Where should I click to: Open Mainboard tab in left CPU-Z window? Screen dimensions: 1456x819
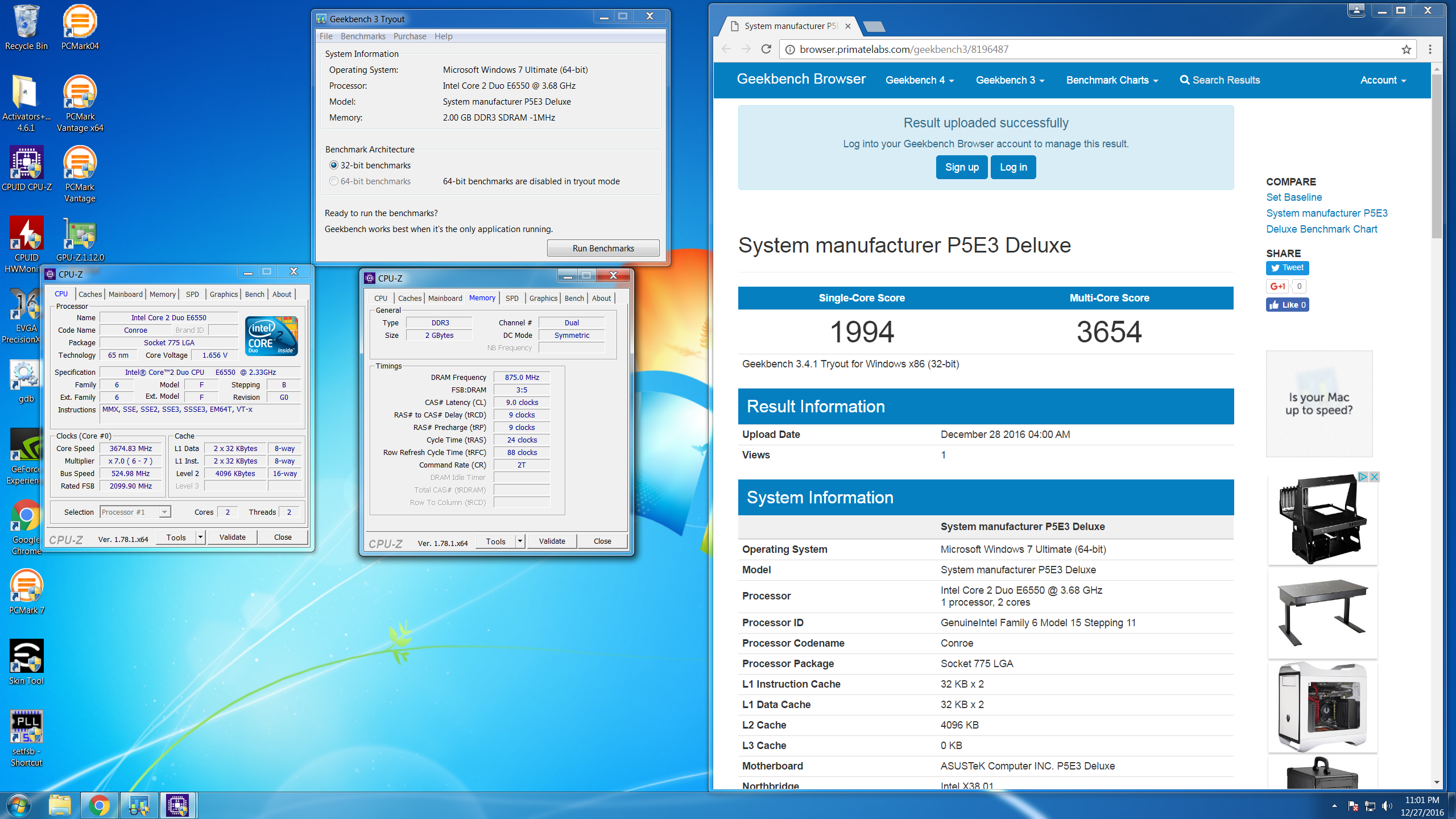[x=125, y=294]
